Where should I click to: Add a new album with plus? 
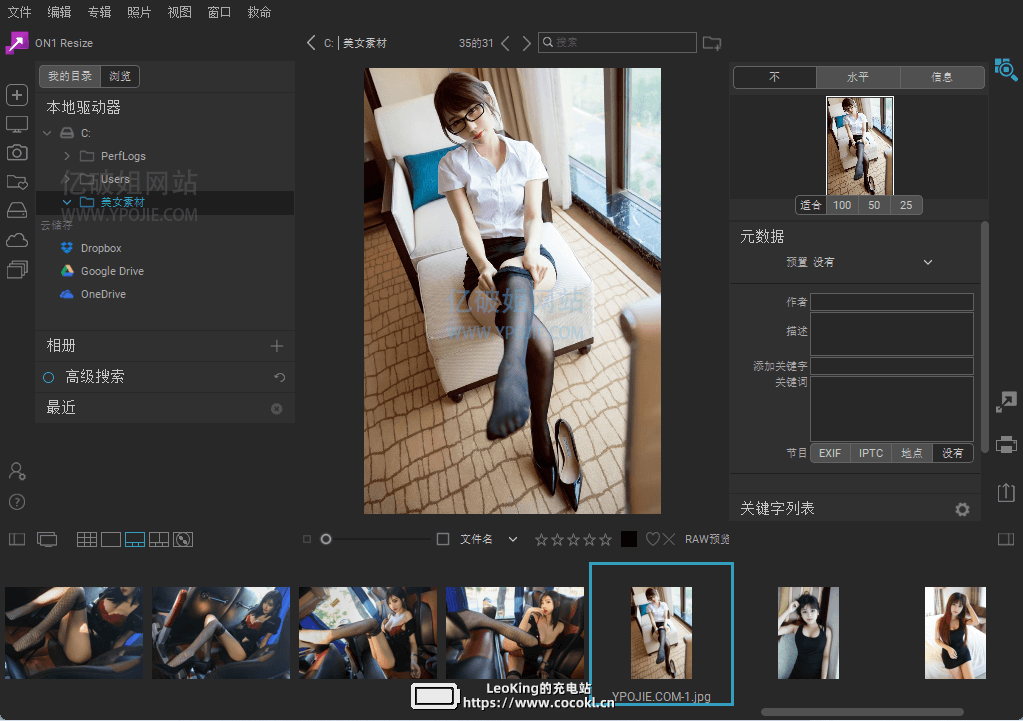(x=277, y=346)
